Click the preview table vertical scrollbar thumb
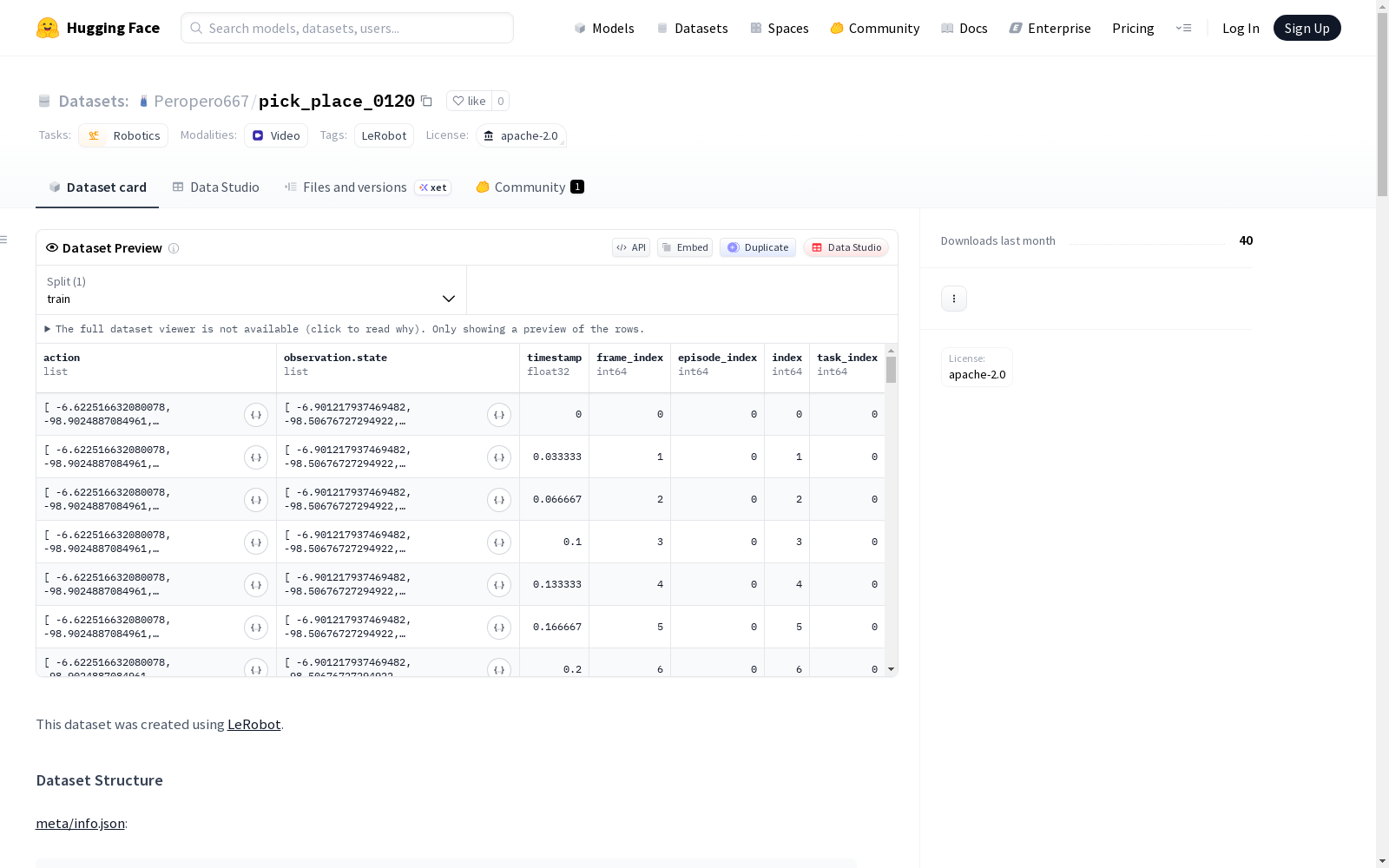The height and width of the screenshot is (868, 1389). click(891, 370)
